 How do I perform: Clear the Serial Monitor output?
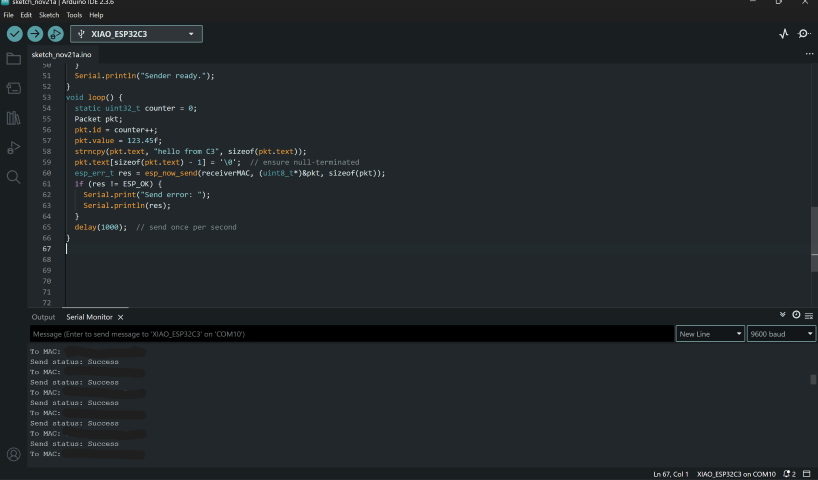[x=809, y=315]
